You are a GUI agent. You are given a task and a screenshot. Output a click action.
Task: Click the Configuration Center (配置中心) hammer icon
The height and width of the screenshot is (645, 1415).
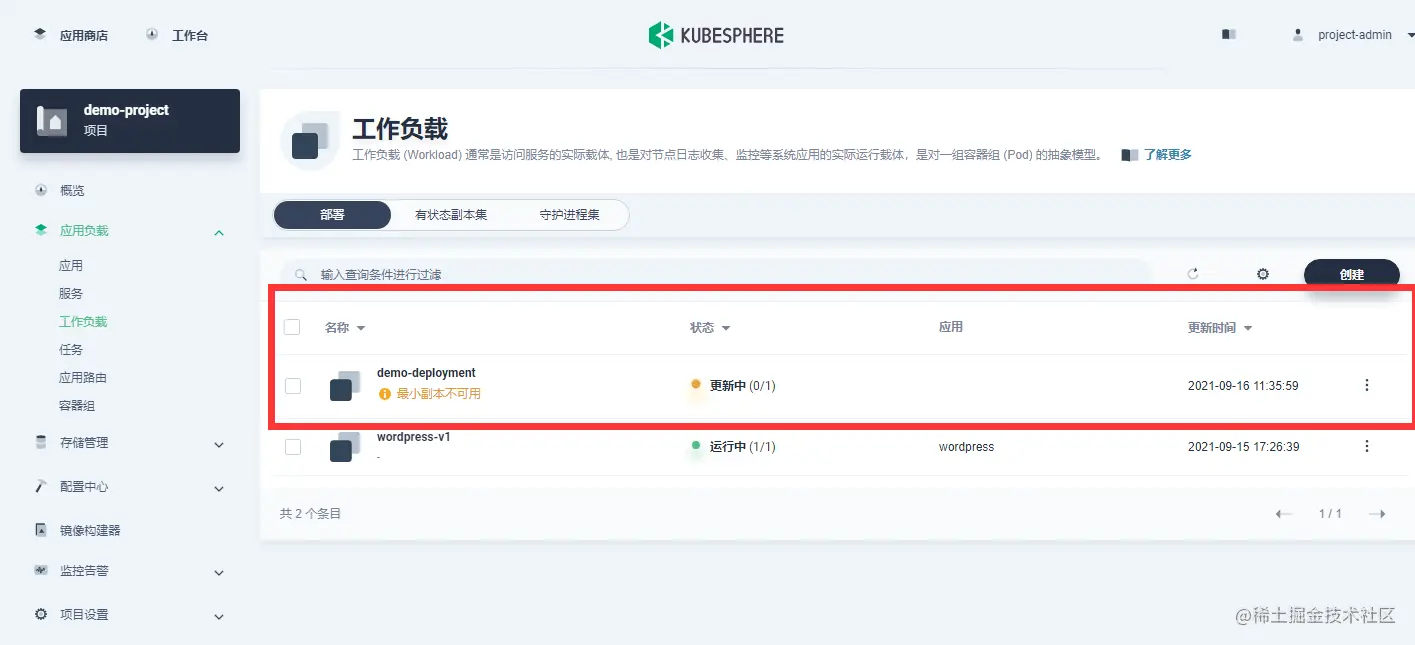[x=41, y=486]
